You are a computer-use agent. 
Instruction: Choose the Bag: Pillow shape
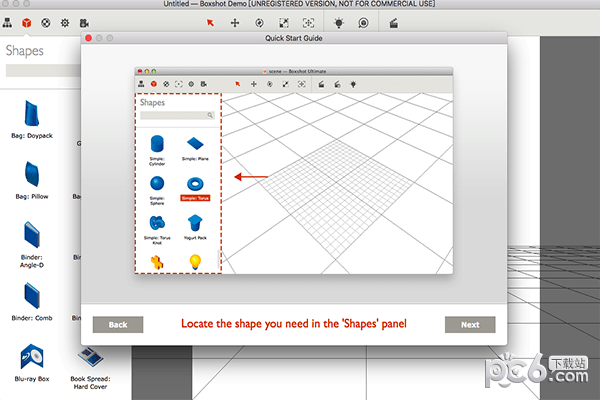click(32, 180)
